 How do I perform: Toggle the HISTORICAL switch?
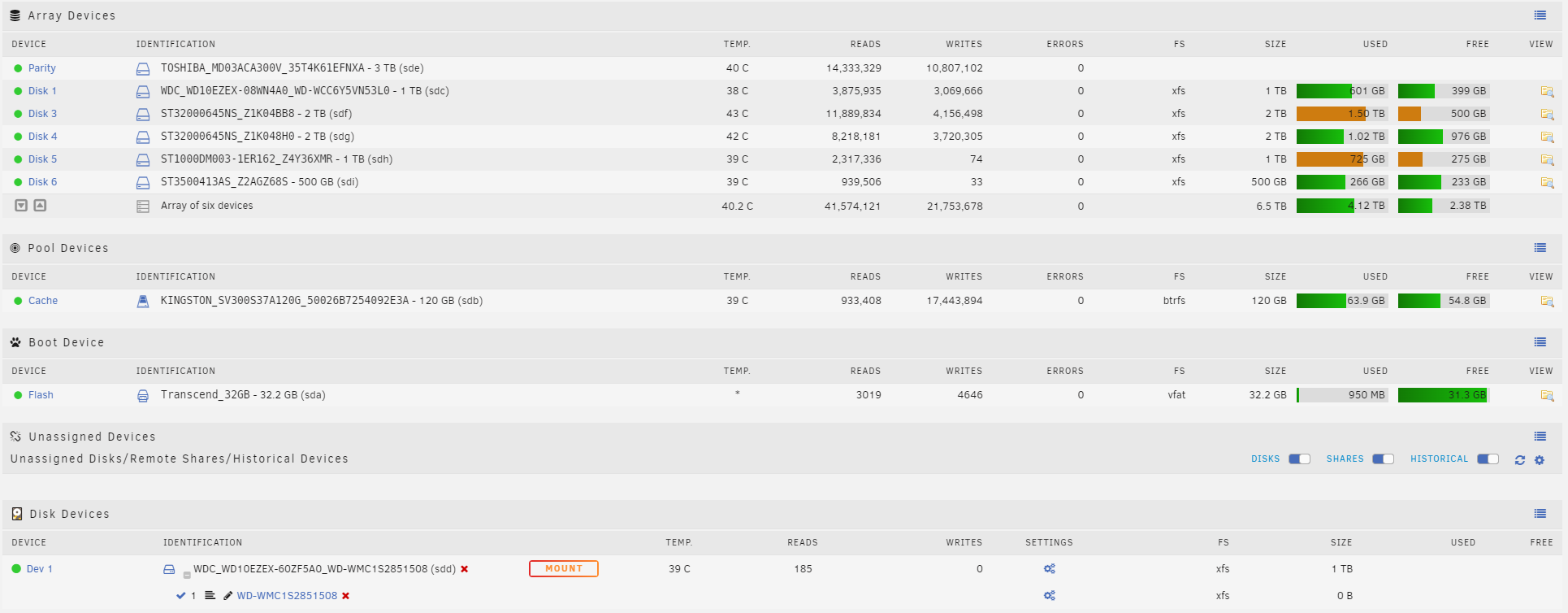pos(1488,459)
